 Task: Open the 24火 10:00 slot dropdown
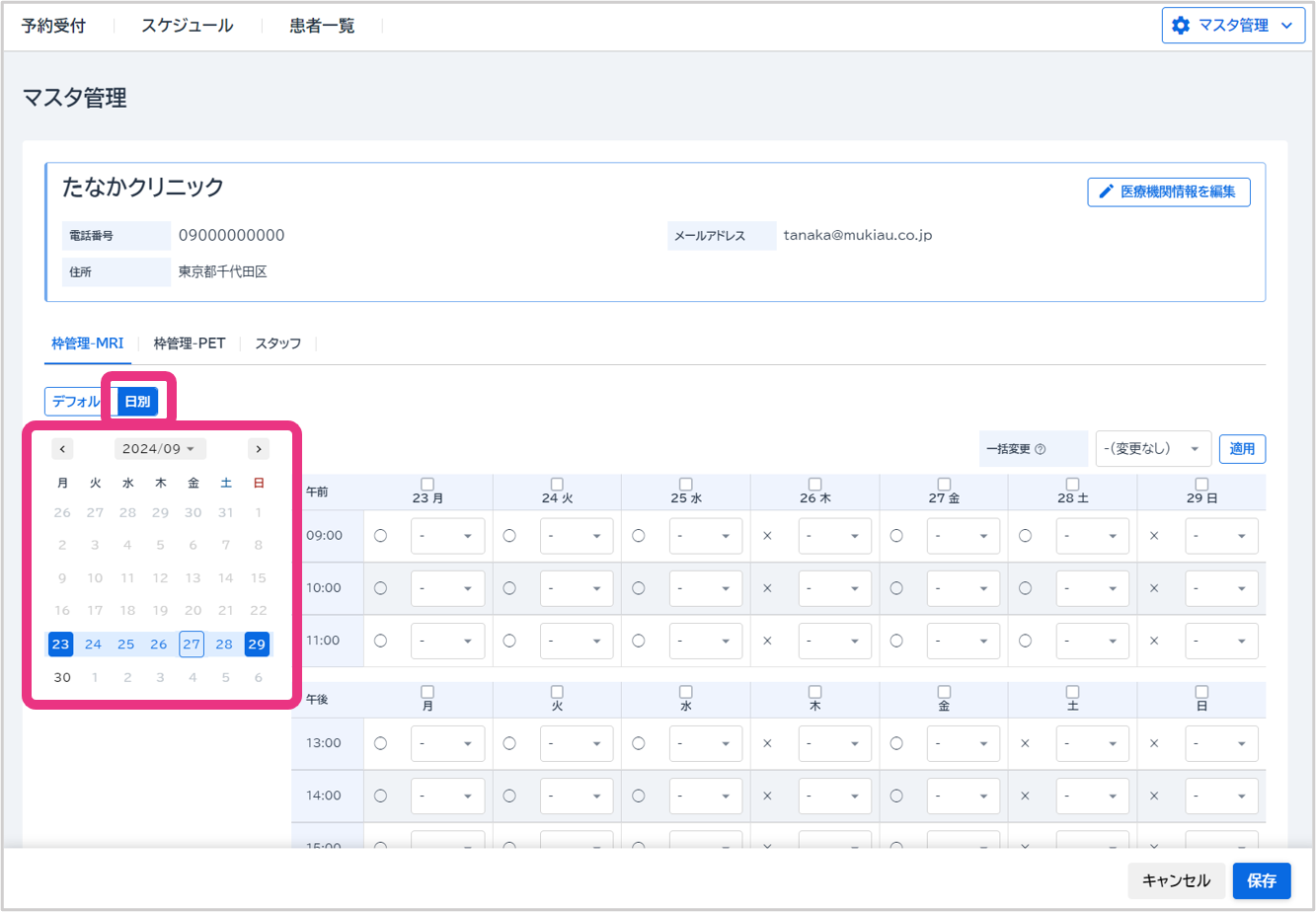click(x=577, y=588)
